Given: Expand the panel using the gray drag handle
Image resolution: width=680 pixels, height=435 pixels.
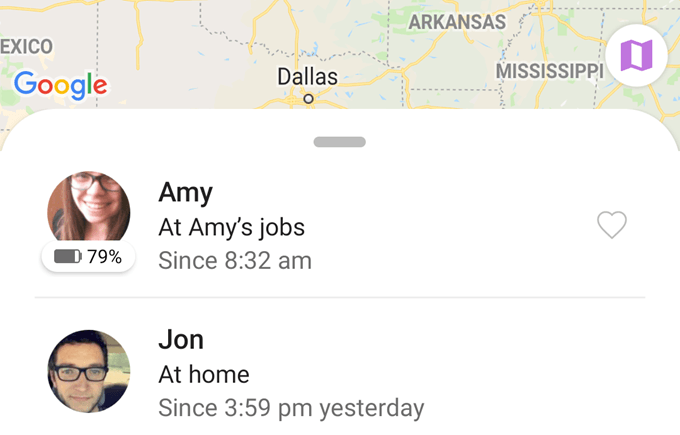Looking at the screenshot, I should click(339, 142).
